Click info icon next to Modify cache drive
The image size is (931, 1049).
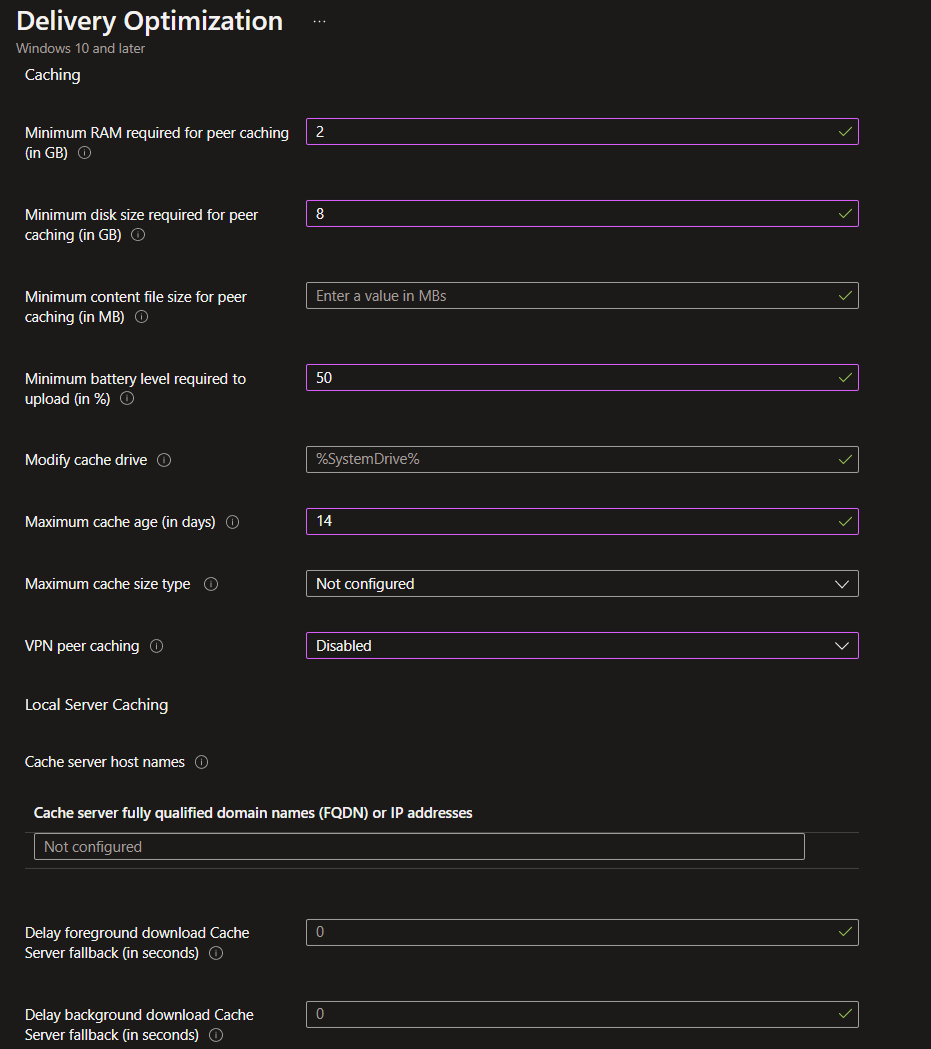click(x=164, y=460)
